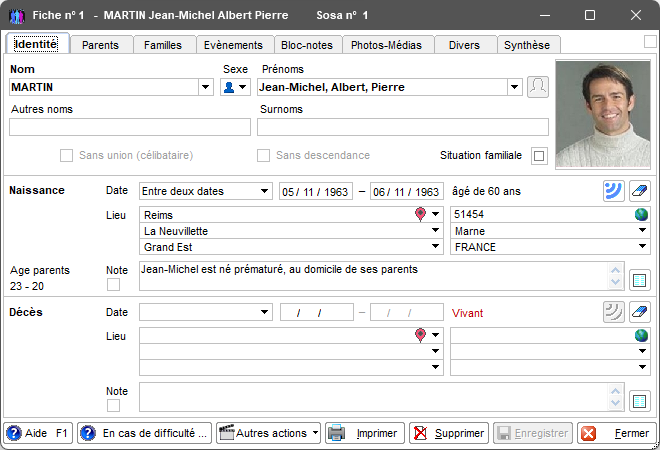
Task: Open the death date type dropdown
Action: pyautogui.click(x=264, y=312)
